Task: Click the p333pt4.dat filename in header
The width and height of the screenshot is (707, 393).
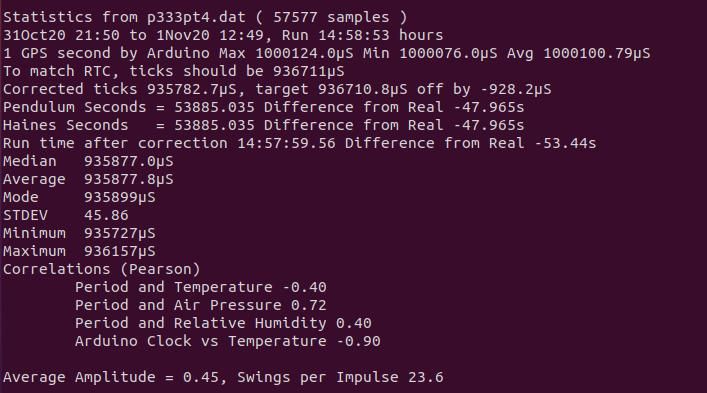Action: (196, 17)
